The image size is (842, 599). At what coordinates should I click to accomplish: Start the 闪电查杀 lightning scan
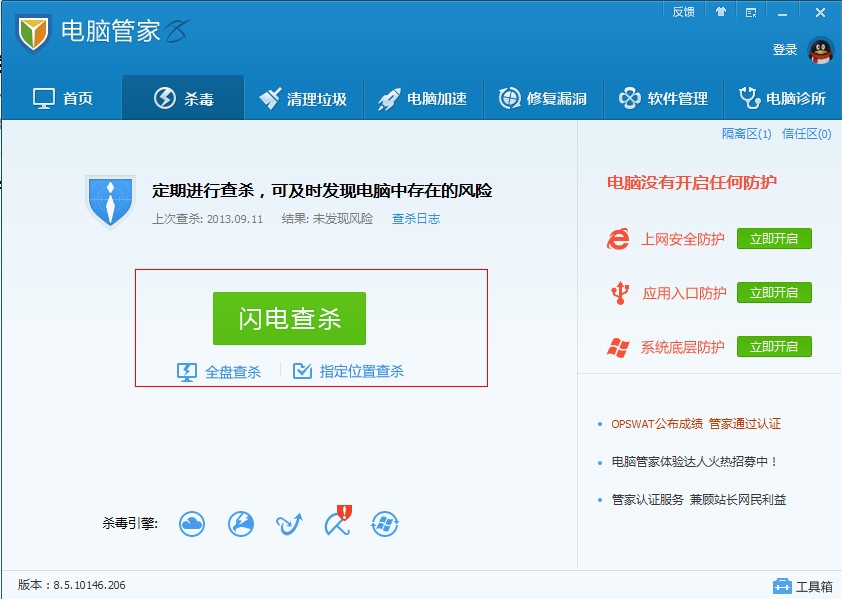click(x=289, y=319)
